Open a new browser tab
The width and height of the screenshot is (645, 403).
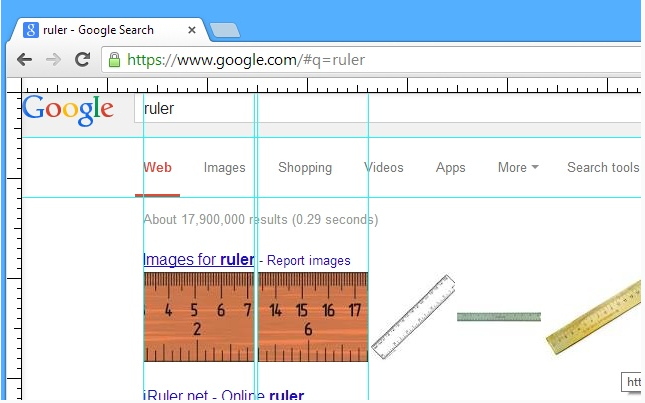tap(224, 30)
